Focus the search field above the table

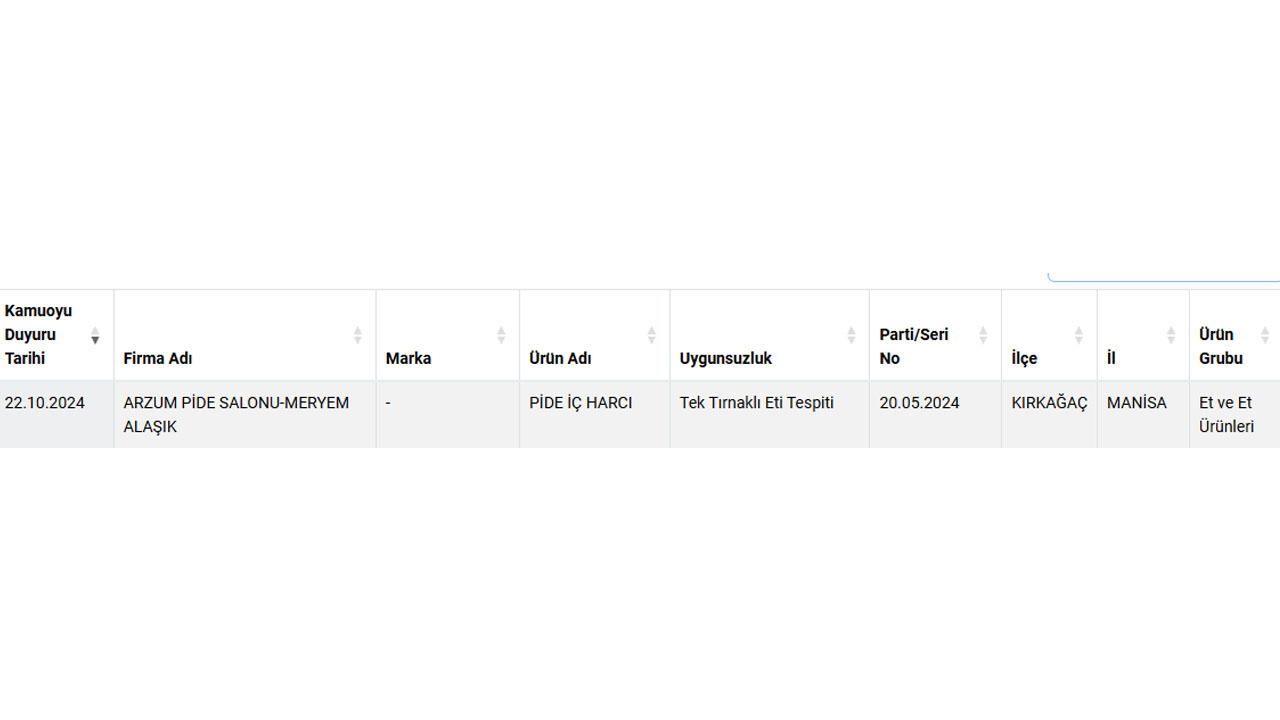pos(1165,272)
